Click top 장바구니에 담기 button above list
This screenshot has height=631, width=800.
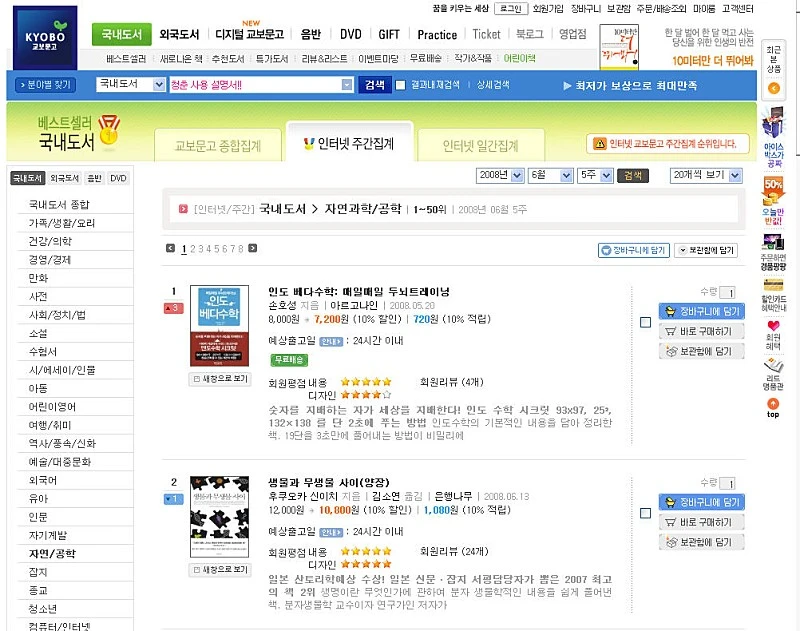coord(634,250)
